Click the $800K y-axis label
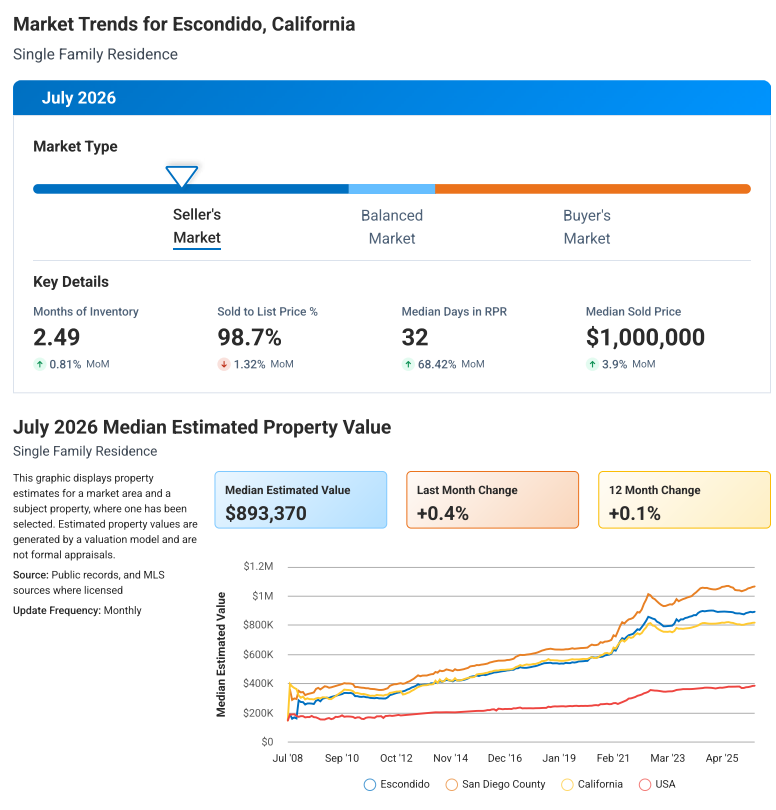The height and width of the screenshot is (810, 776). [x=258, y=625]
